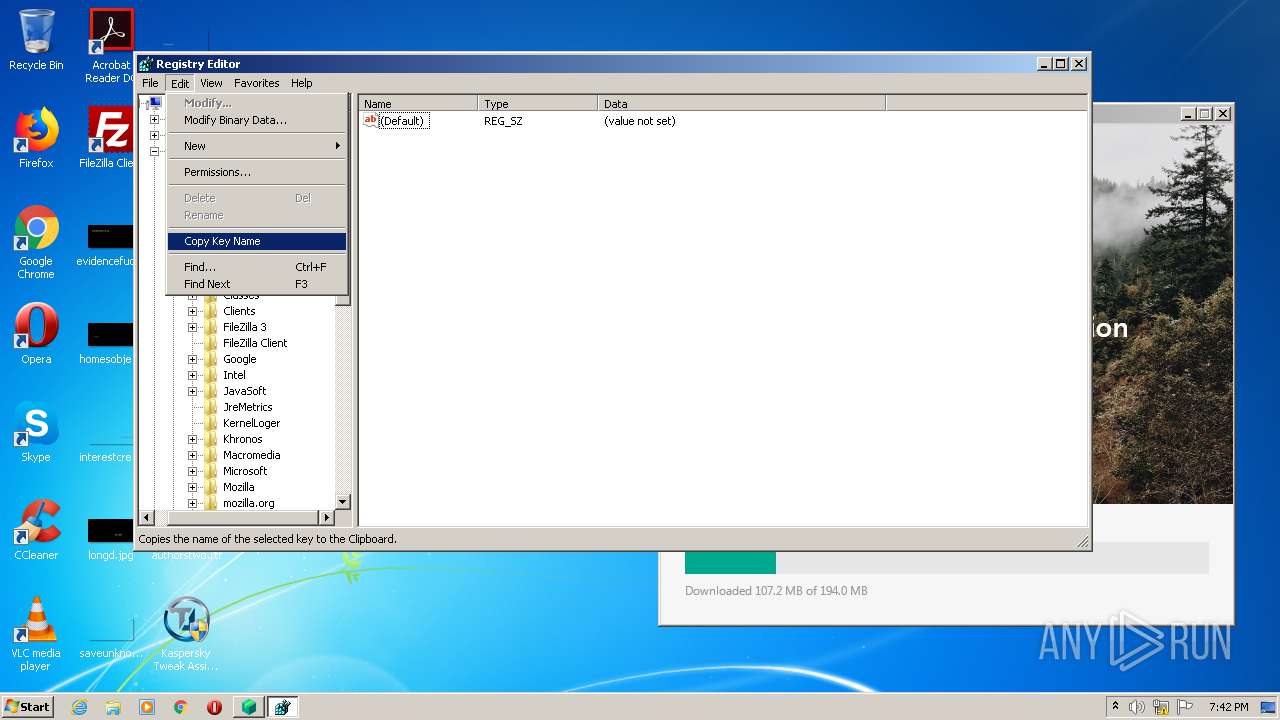Click tree pane scroll left arrow

pos(146,517)
